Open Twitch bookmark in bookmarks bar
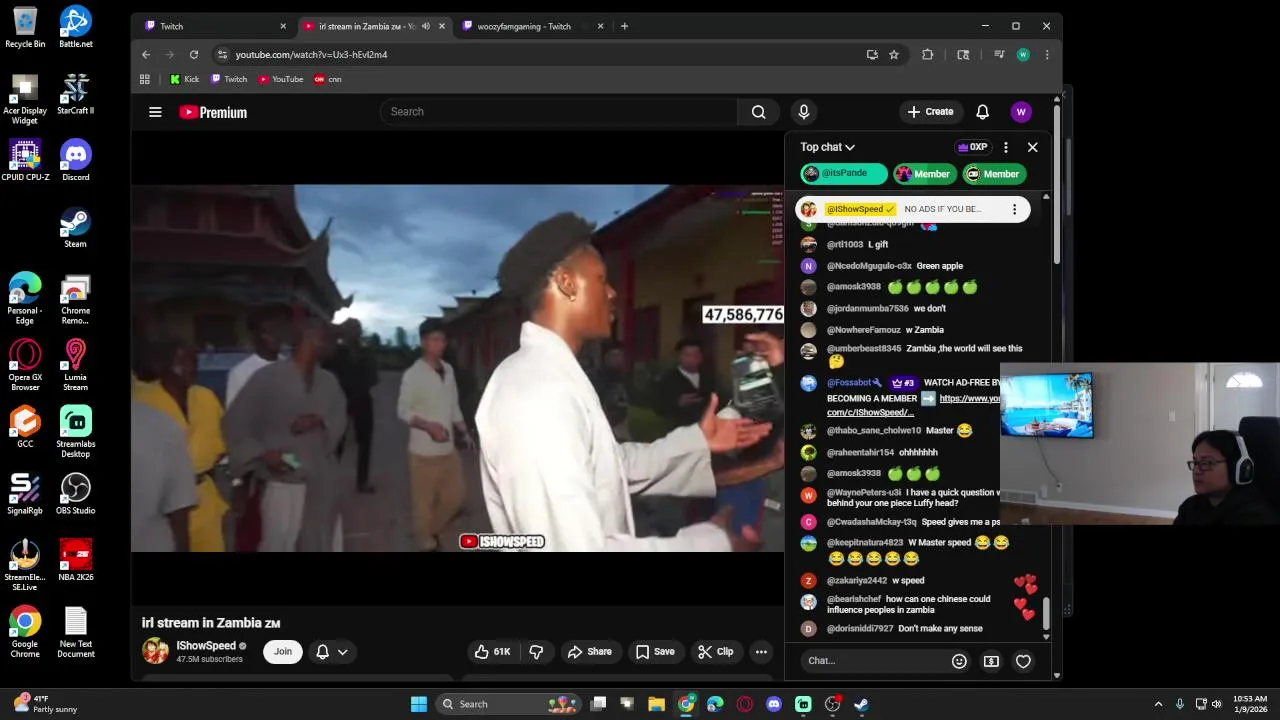The height and width of the screenshot is (720, 1280). (229, 79)
